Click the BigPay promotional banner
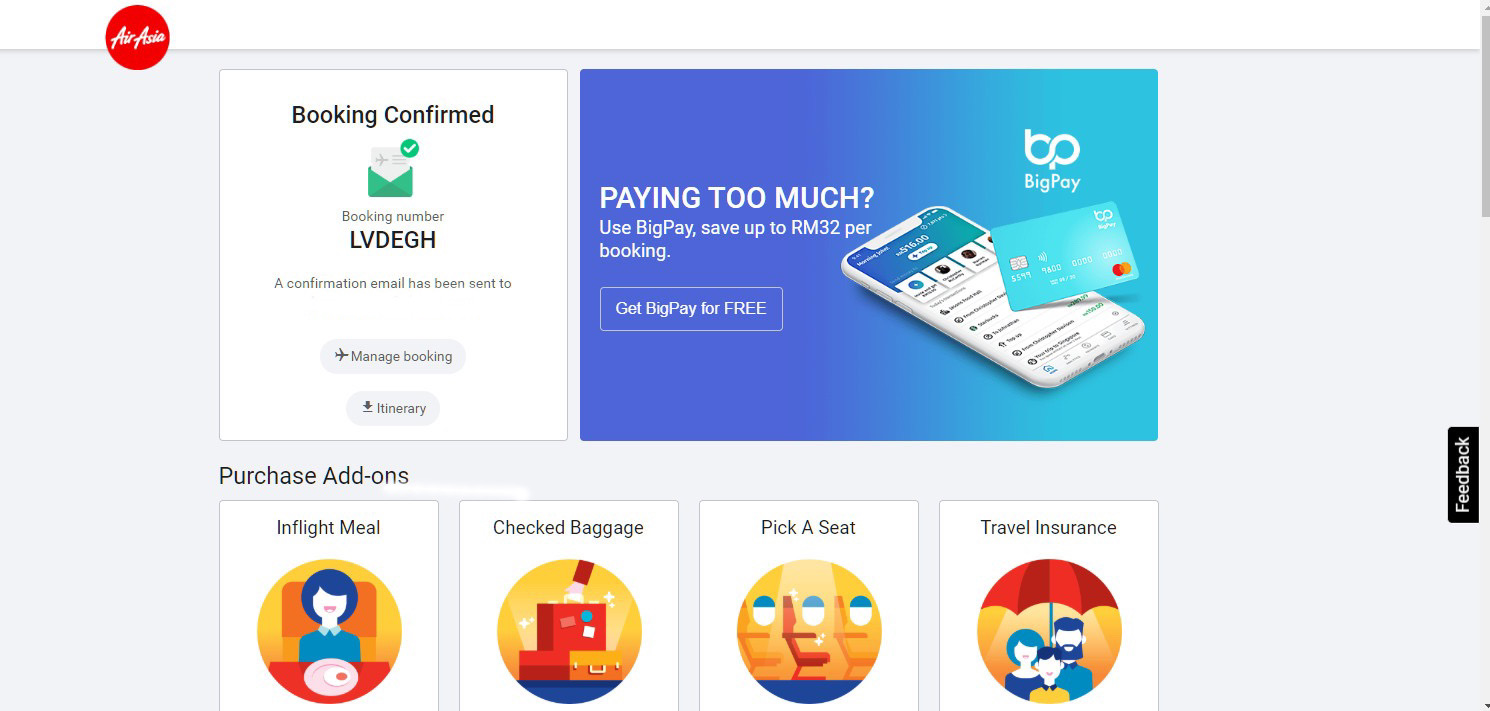The width and height of the screenshot is (1490, 711). point(868,254)
